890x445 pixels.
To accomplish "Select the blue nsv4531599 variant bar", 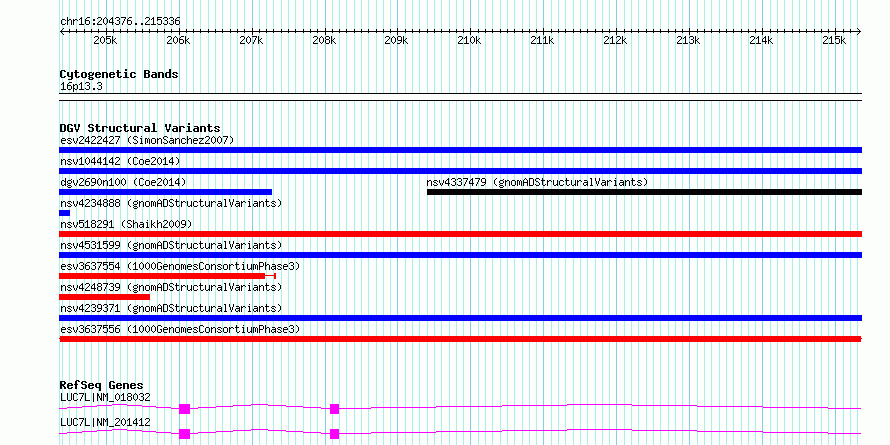I will pyautogui.click(x=460, y=255).
